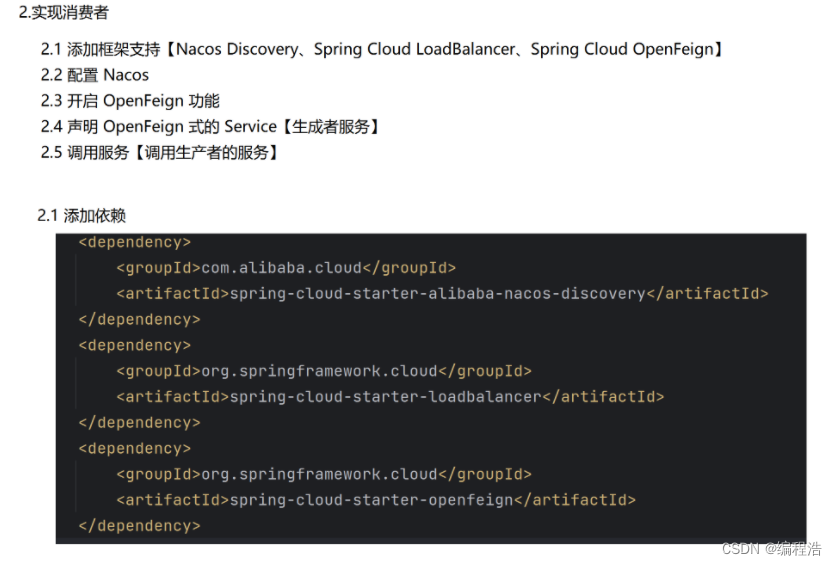Select the line '2.1 添加框架支持' with framework list
This screenshot has width=837, height=565.
[x=382, y=49]
